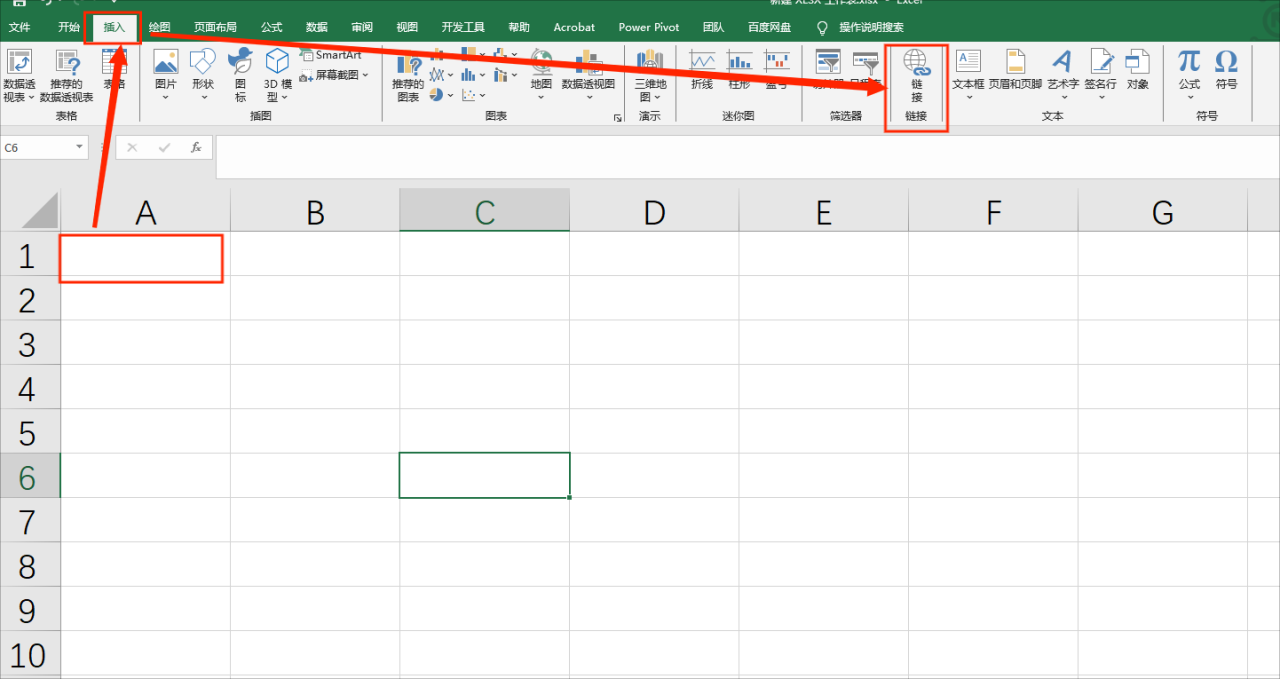Click the π 公式 equation icon
The width and height of the screenshot is (1280, 679).
click(1189, 61)
